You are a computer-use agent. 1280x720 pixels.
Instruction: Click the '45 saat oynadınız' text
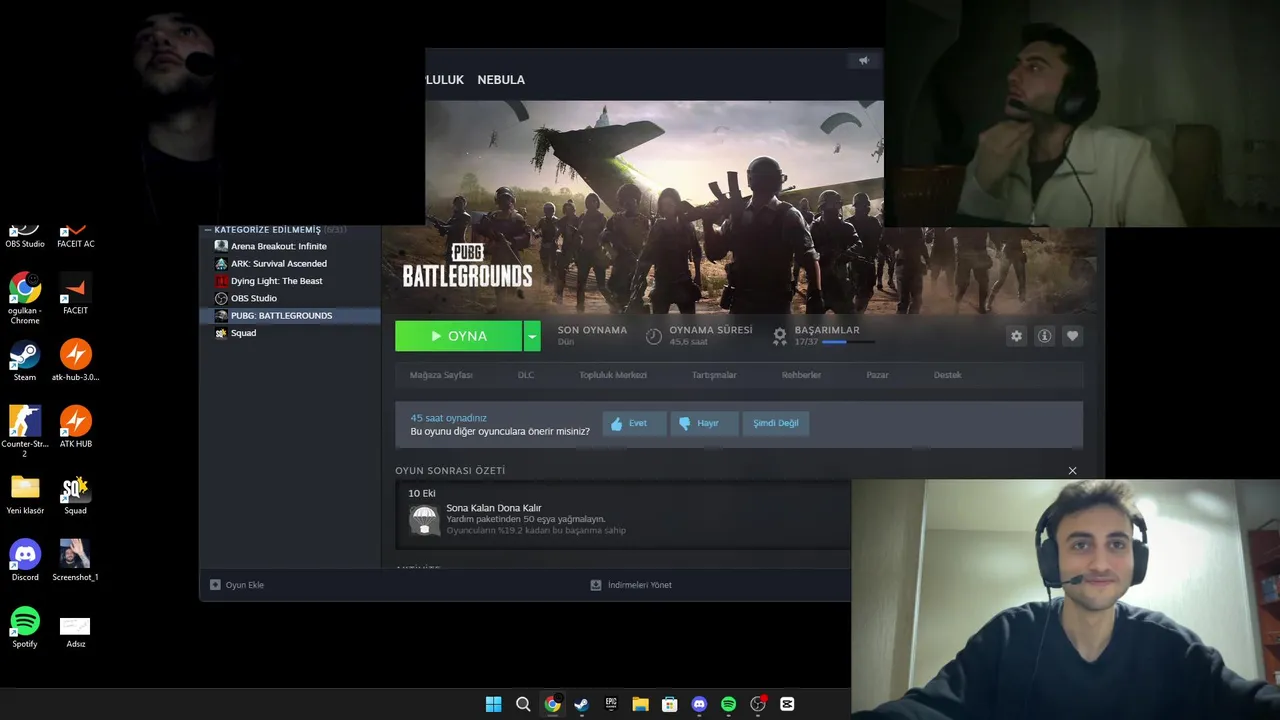(448, 418)
